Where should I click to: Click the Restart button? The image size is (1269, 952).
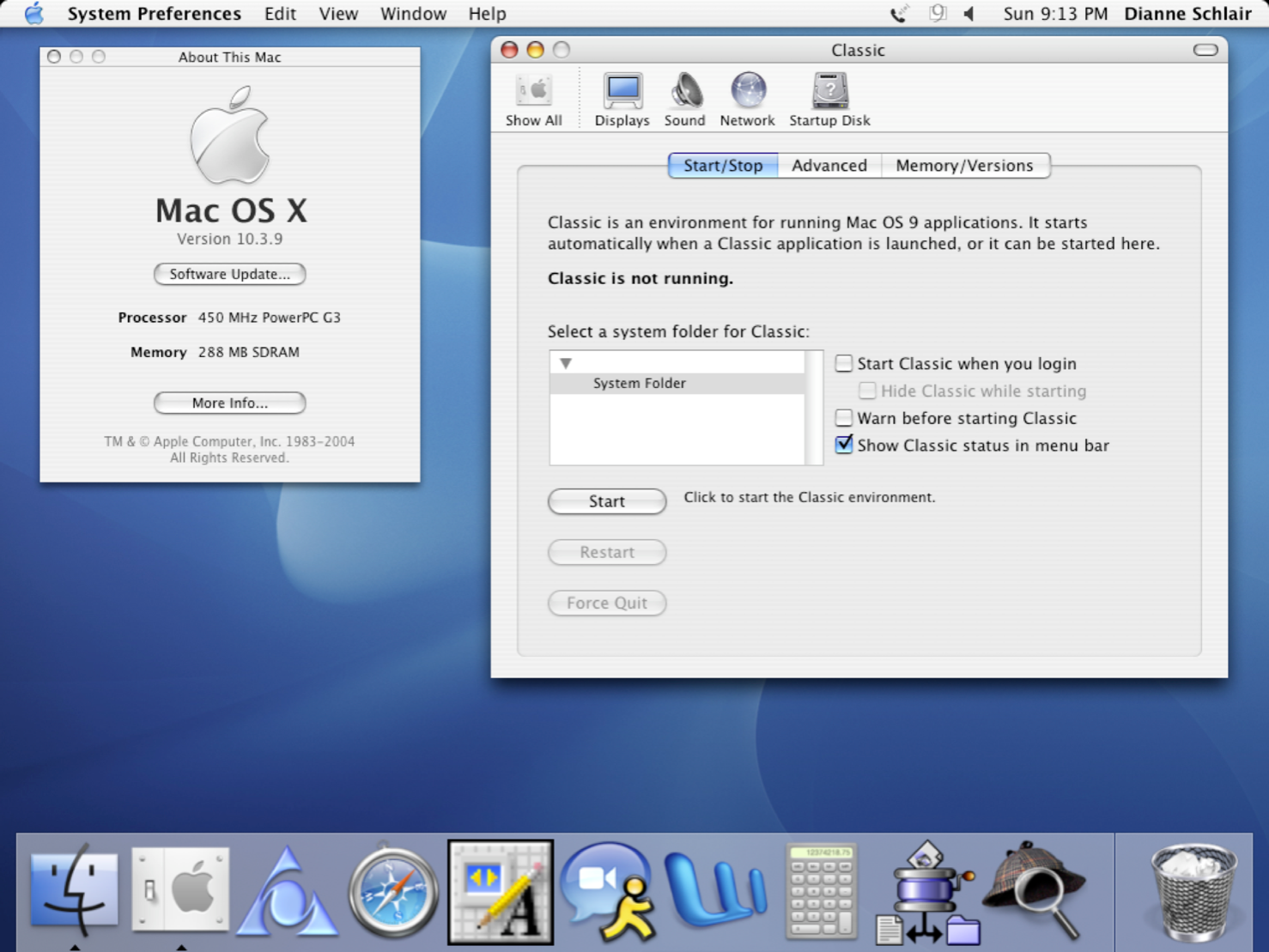click(x=607, y=552)
